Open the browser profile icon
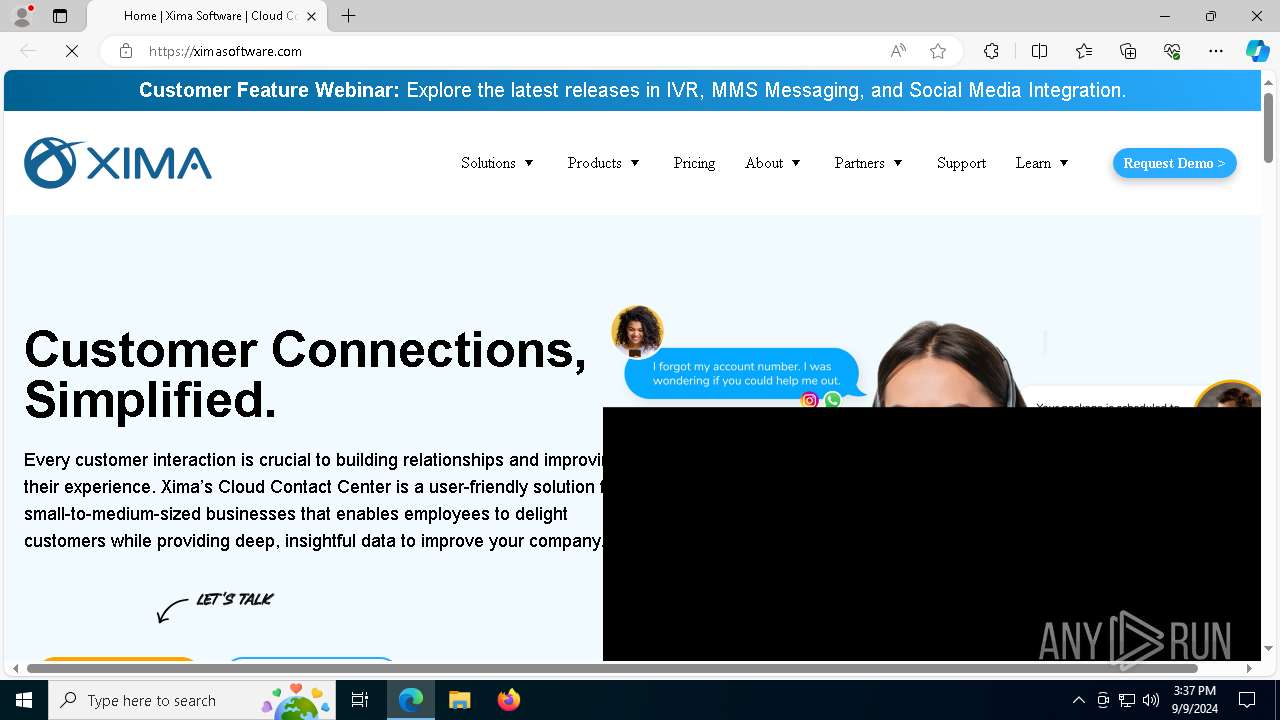The height and width of the screenshot is (720, 1280). click(x=22, y=16)
